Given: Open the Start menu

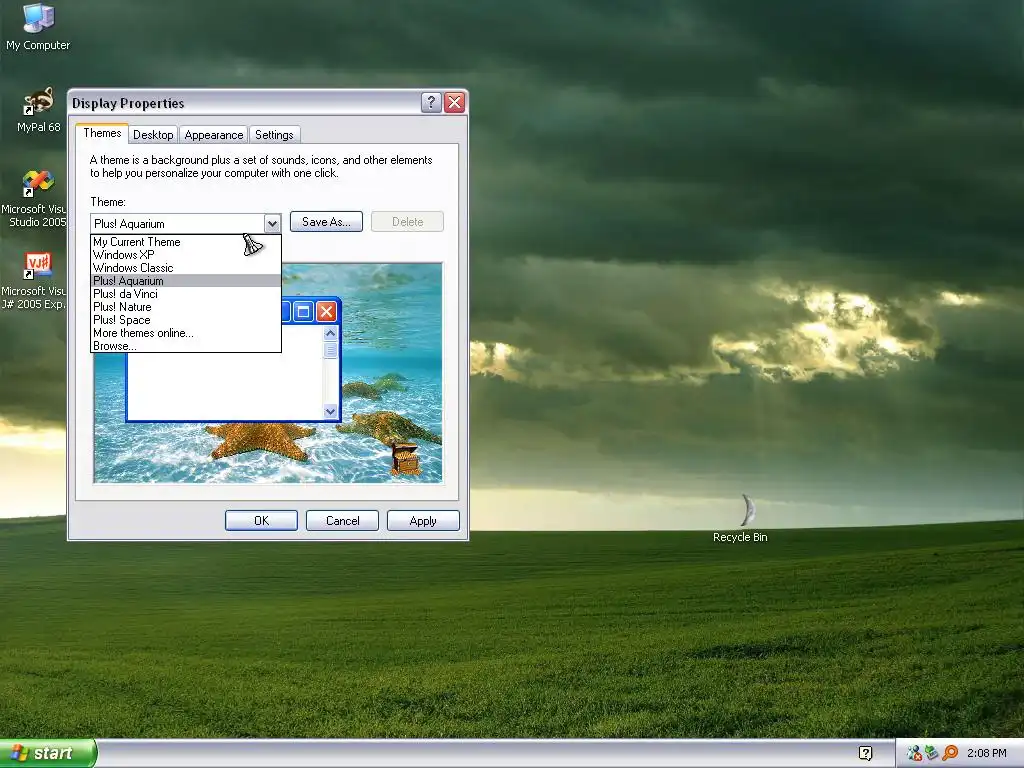Looking at the screenshot, I should 48,753.
